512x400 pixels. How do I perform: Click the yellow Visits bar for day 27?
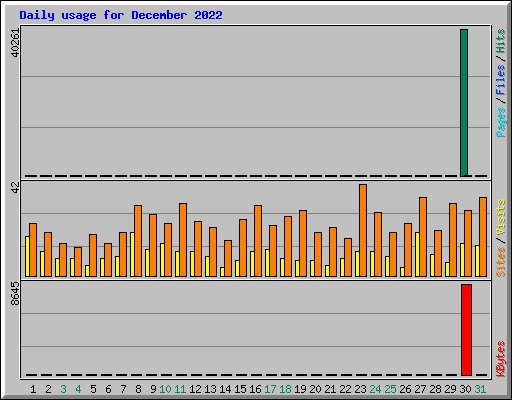[417, 254]
